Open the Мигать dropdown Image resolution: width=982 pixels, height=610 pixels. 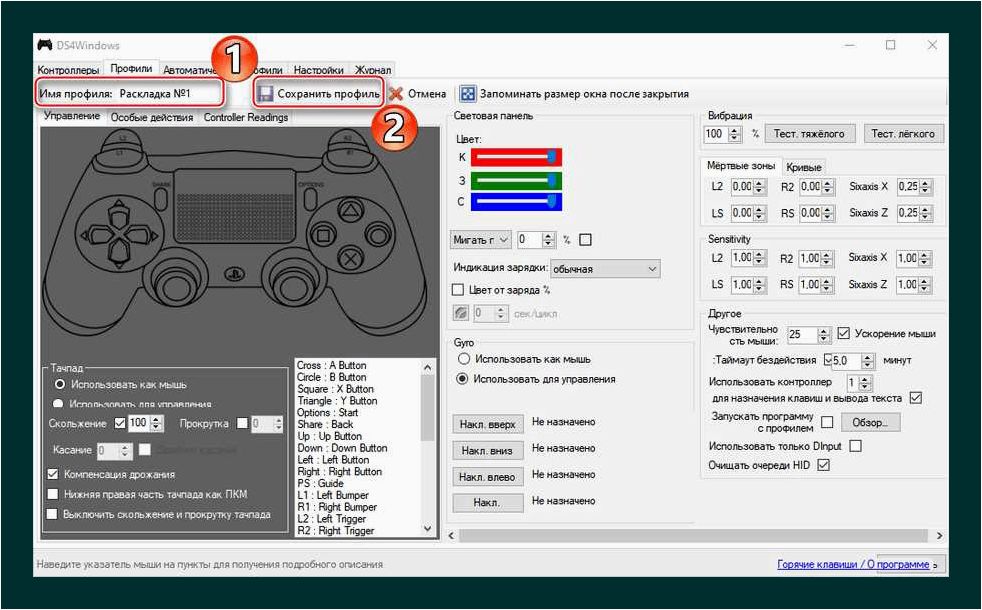[x=480, y=240]
